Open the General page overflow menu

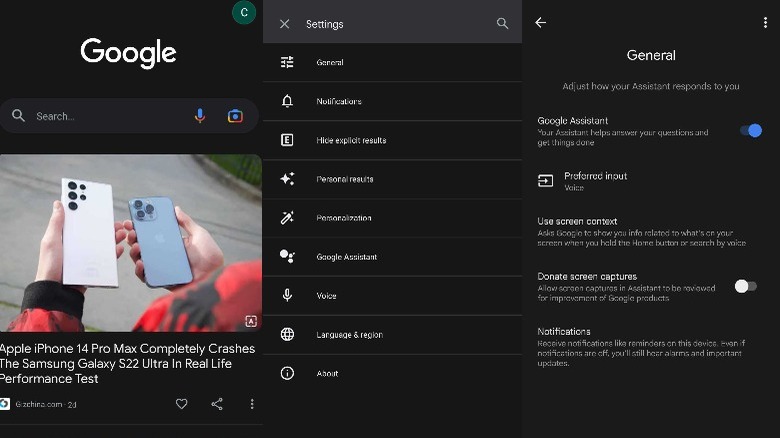coord(765,23)
